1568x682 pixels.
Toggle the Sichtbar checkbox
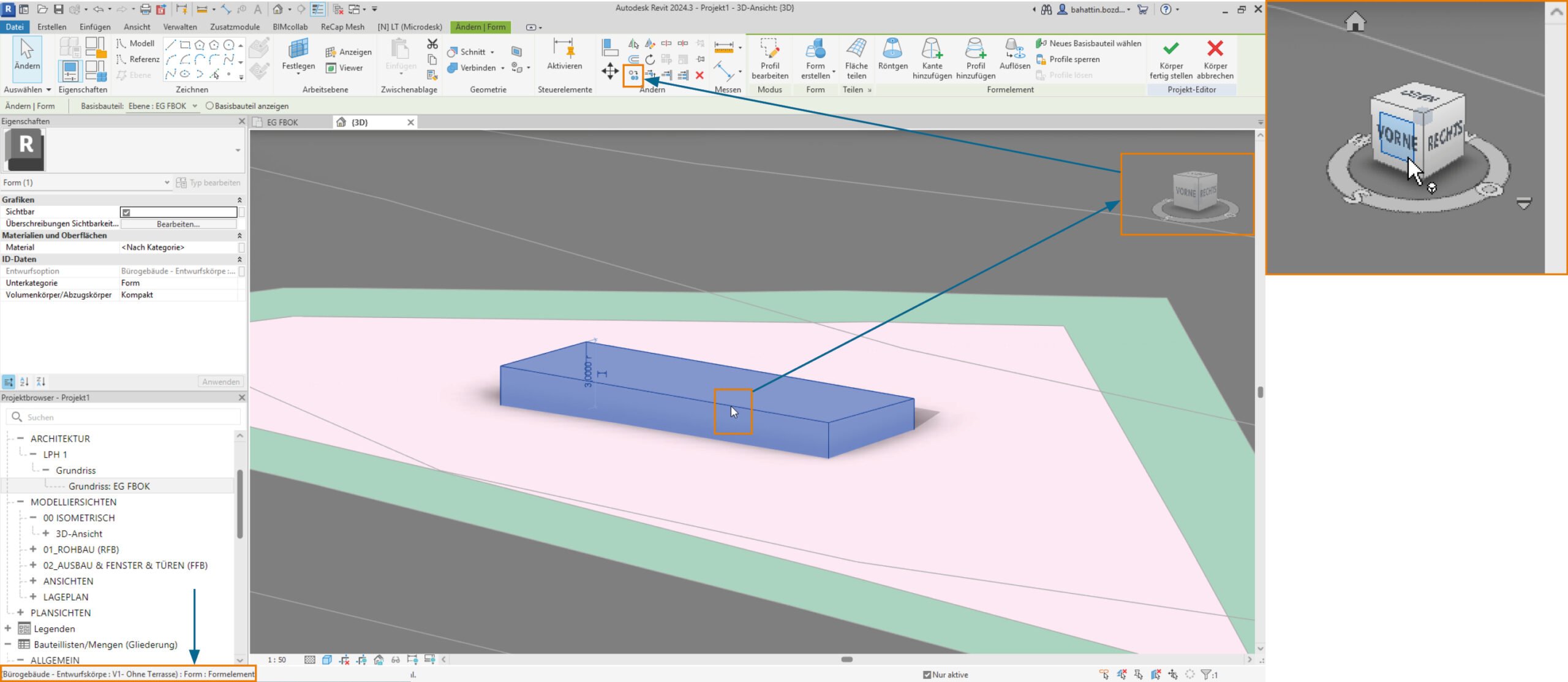(126, 213)
